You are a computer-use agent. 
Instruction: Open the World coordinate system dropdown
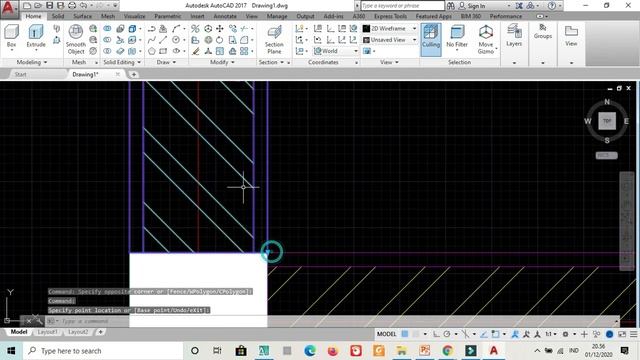[x=336, y=51]
